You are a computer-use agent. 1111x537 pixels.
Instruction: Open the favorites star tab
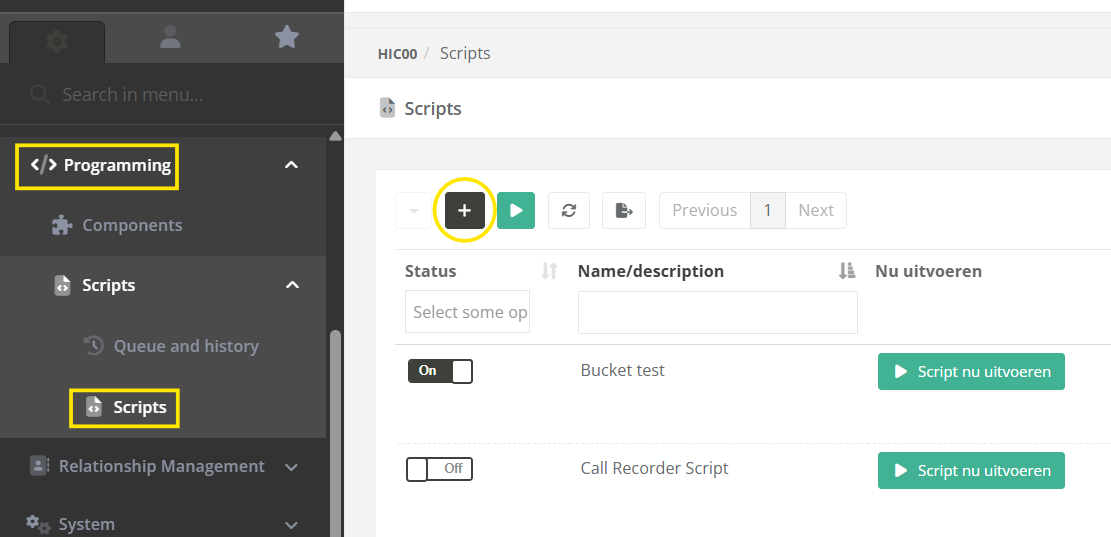click(287, 38)
